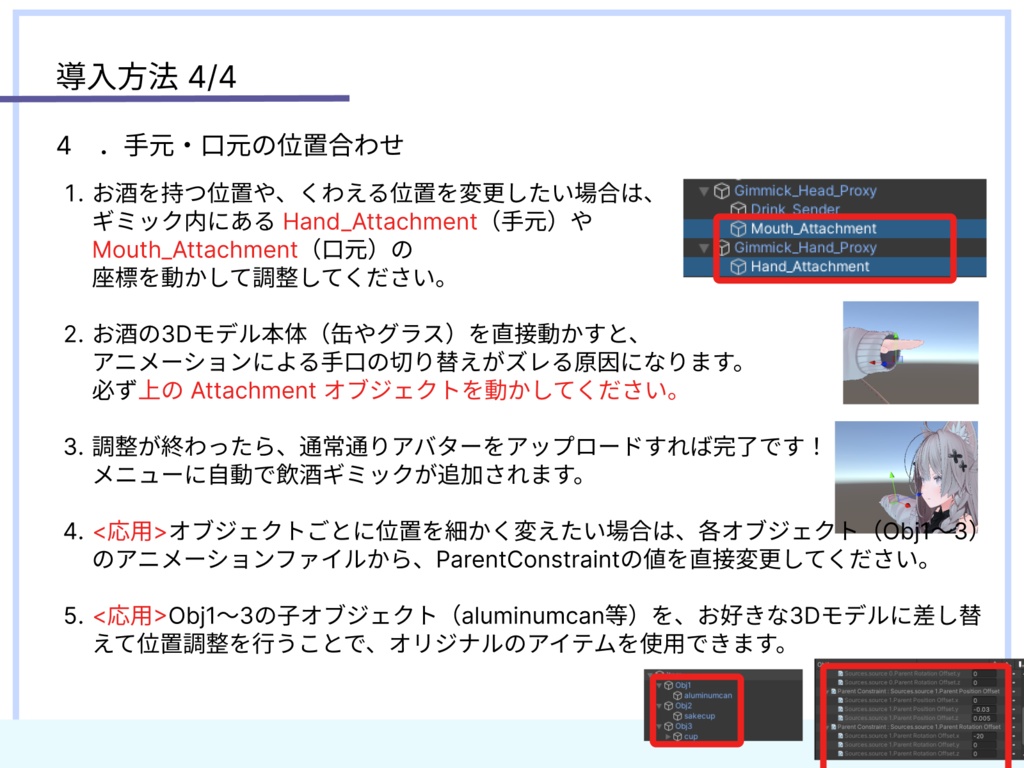This screenshot has height=768, width=1024.
Task: Click the cube icon beside Gimmick_Head_Proxy
Action: [721, 191]
